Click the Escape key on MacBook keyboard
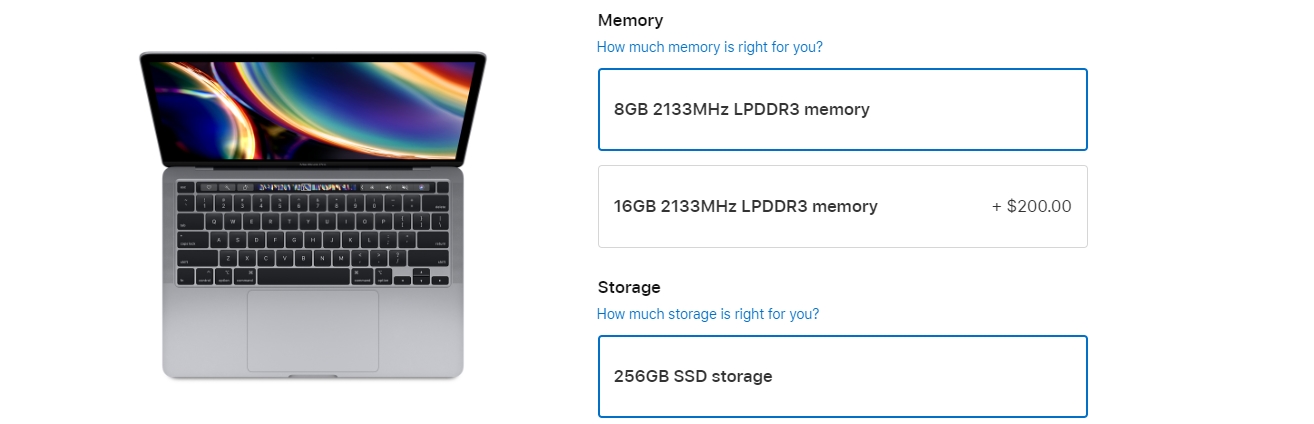The image size is (1314, 424). pyautogui.click(x=185, y=187)
